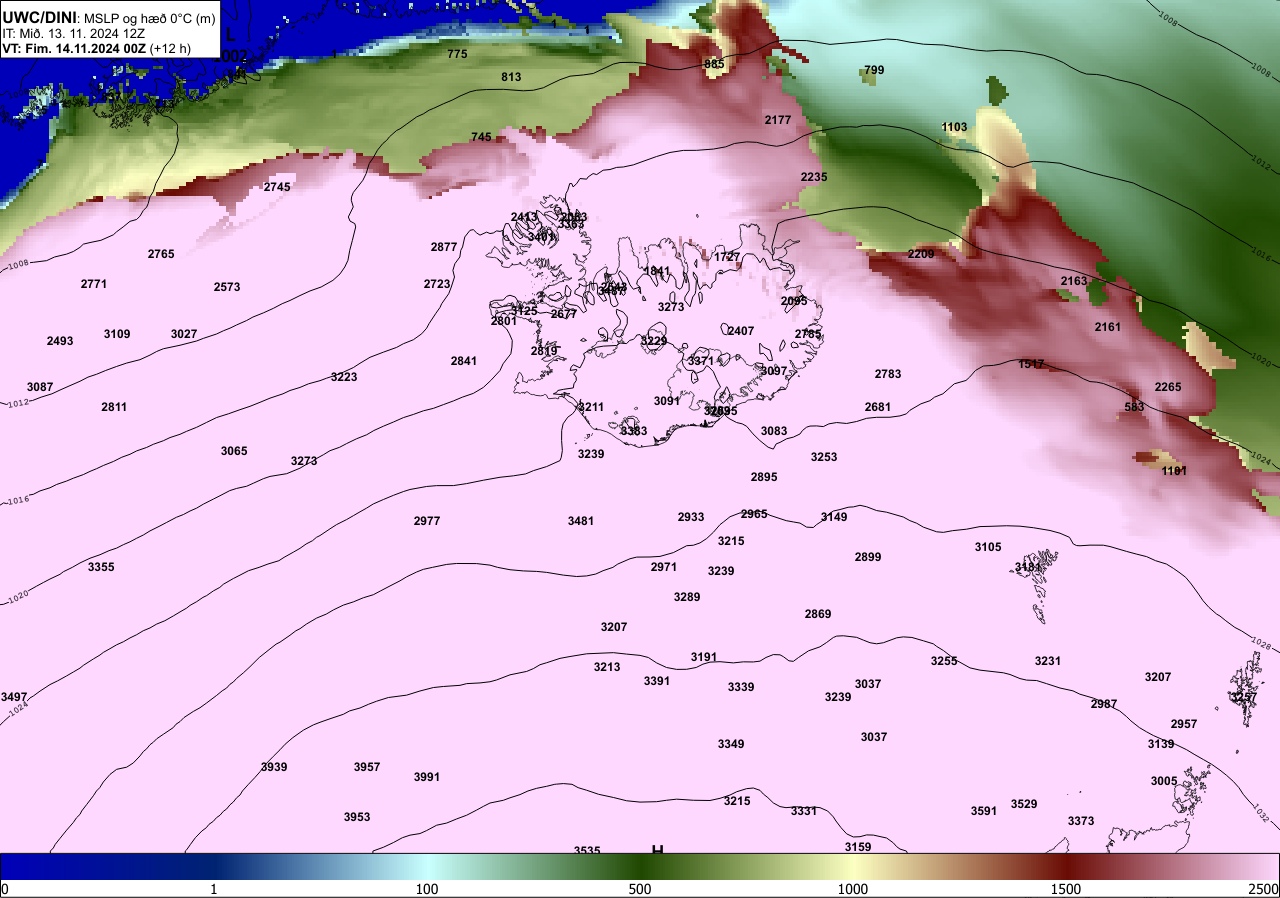The image size is (1280, 898).
Task: Click the 2500 label on the color scale
Action: pyautogui.click(x=1264, y=889)
